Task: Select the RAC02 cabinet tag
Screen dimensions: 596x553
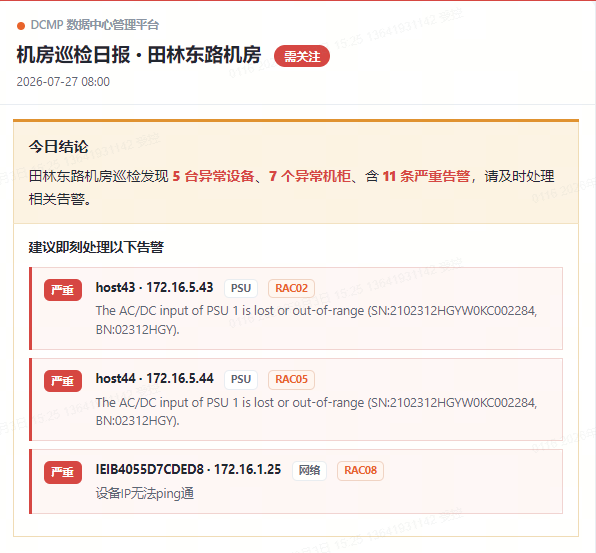Action: [291, 288]
